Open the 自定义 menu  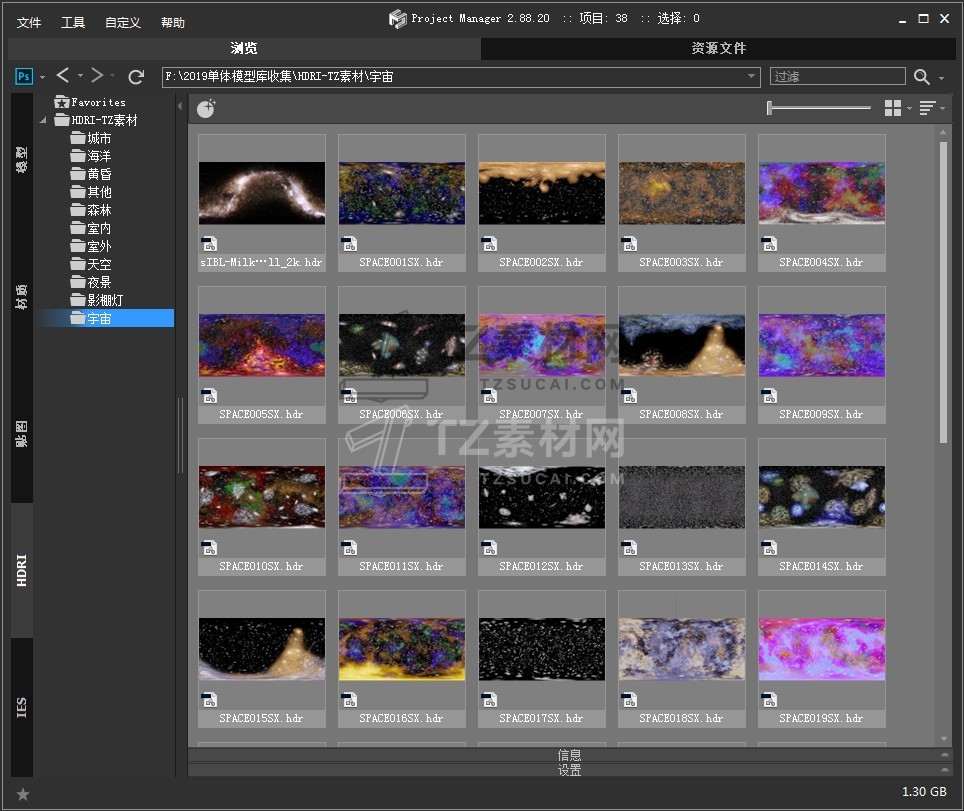(x=123, y=23)
